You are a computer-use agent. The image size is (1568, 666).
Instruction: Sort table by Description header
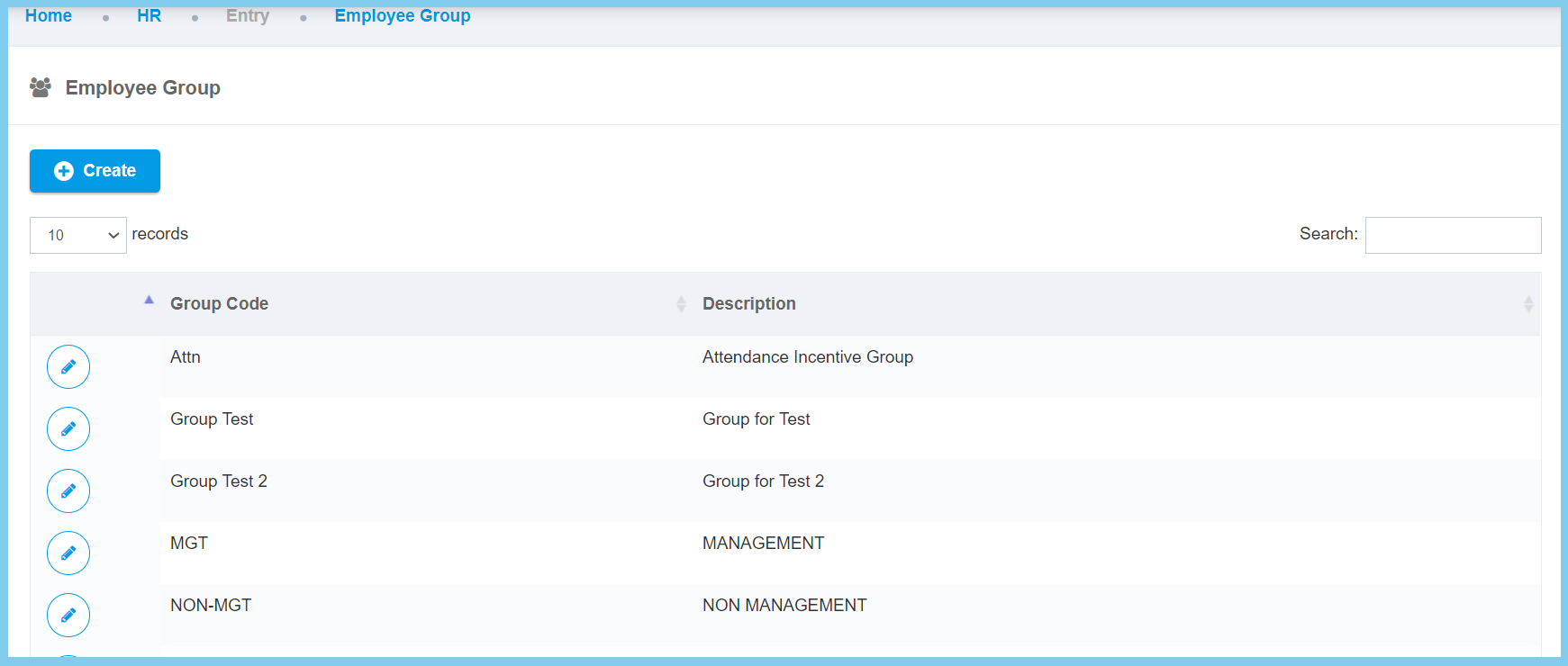tap(748, 304)
